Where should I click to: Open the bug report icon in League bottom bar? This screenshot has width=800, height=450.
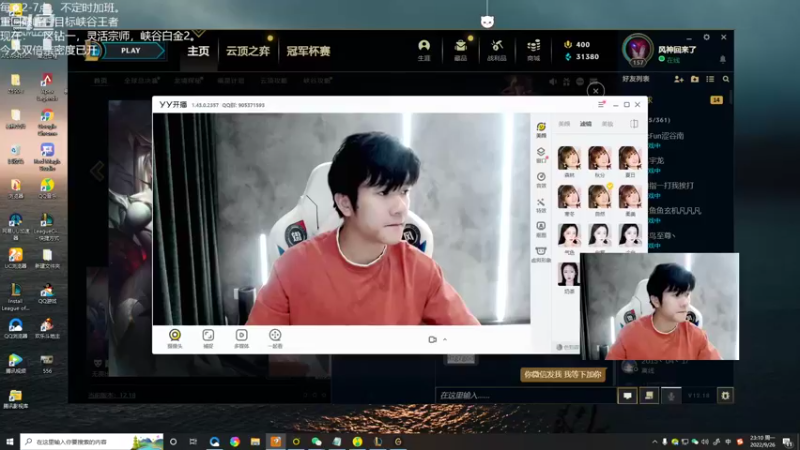click(x=725, y=395)
